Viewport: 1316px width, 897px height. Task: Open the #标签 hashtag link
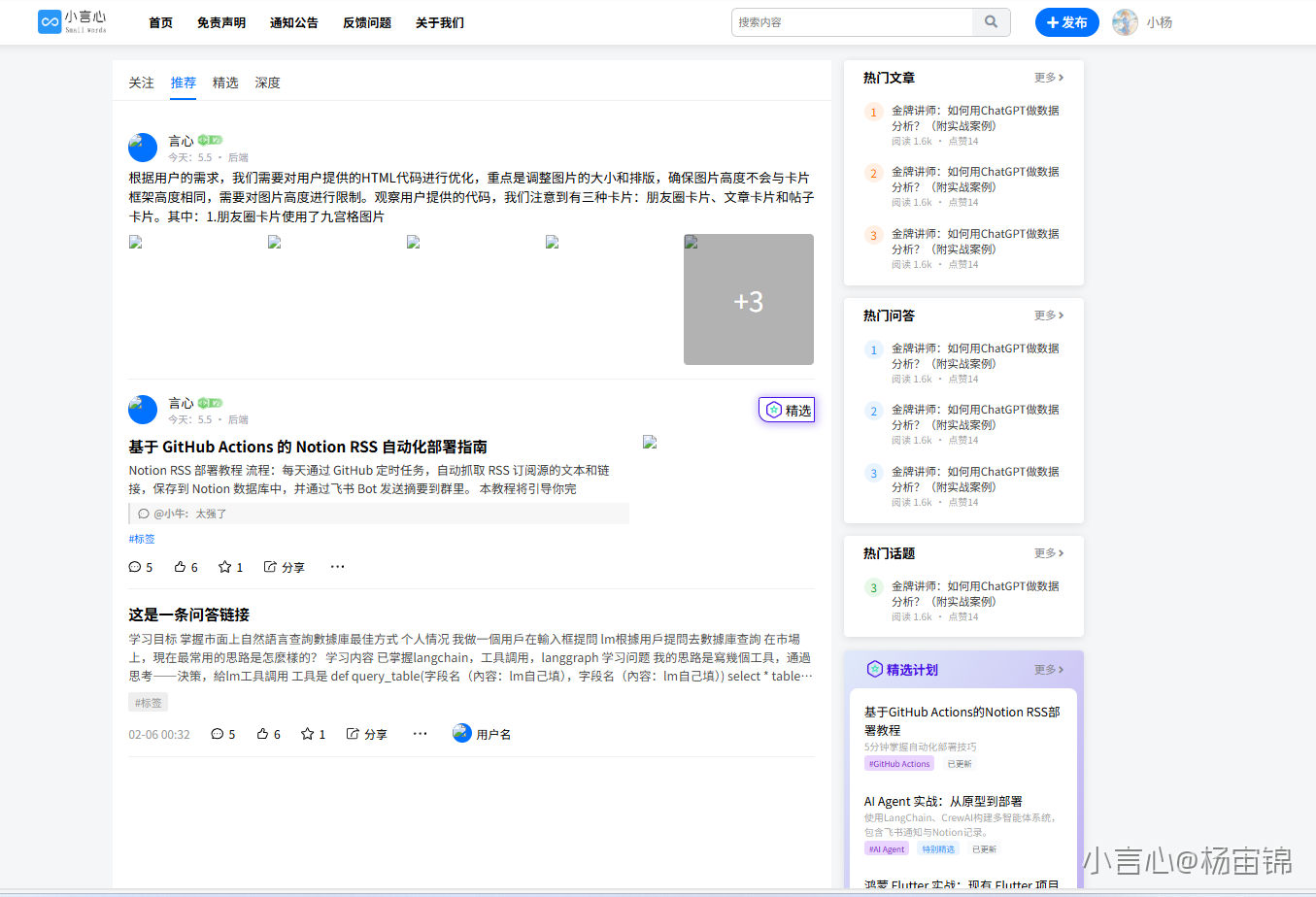point(141,538)
